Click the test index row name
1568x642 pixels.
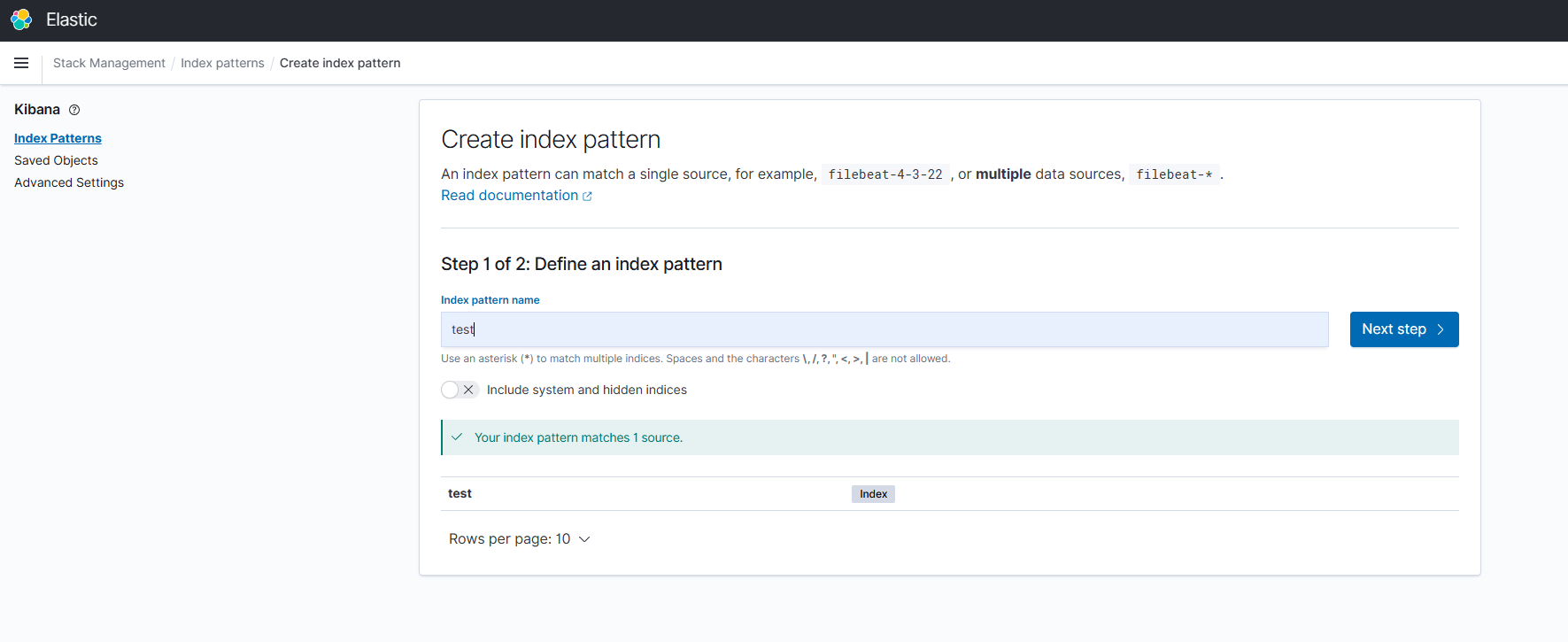tap(460, 494)
